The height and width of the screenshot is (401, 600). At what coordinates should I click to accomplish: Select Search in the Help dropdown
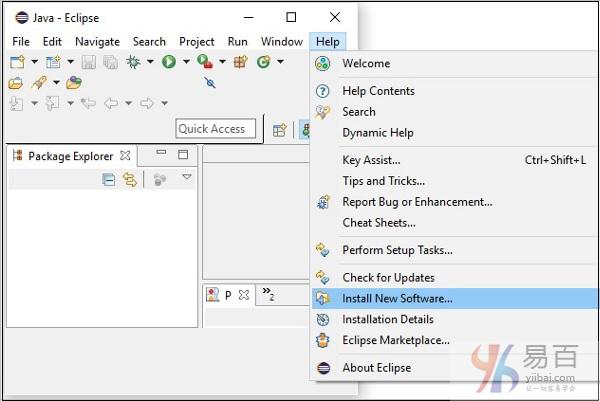pyautogui.click(x=455, y=112)
